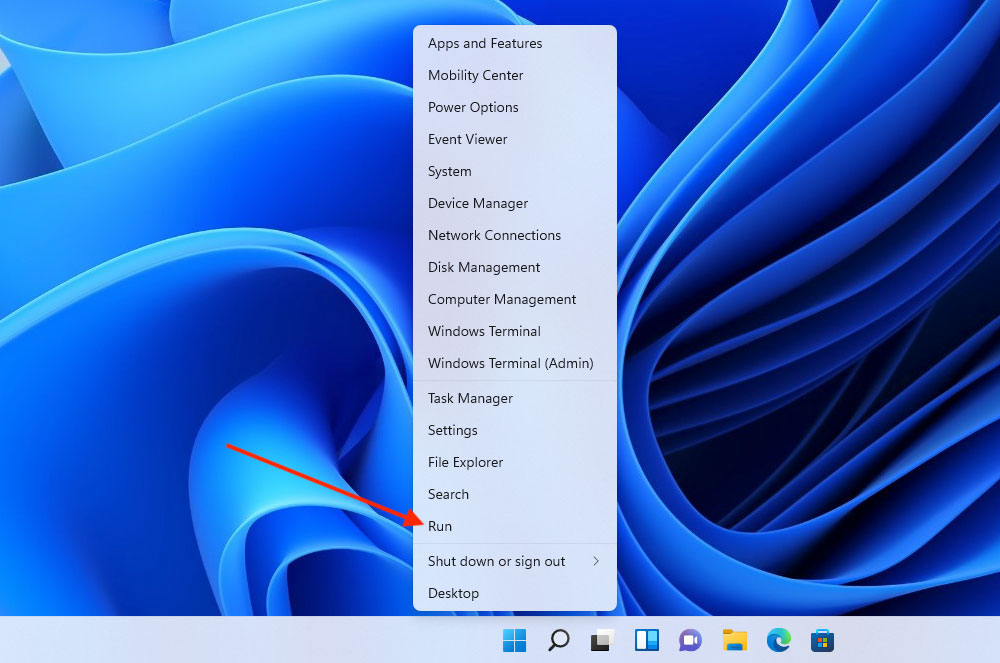Open Network Connections
Image resolution: width=1000 pixels, height=663 pixels.
click(494, 235)
